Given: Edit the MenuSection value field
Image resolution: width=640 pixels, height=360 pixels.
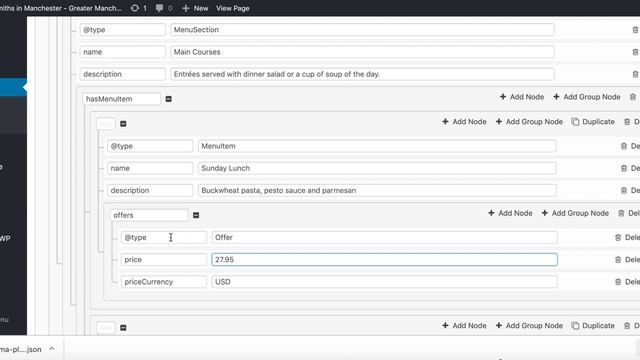Looking at the screenshot, I should pos(362,30).
